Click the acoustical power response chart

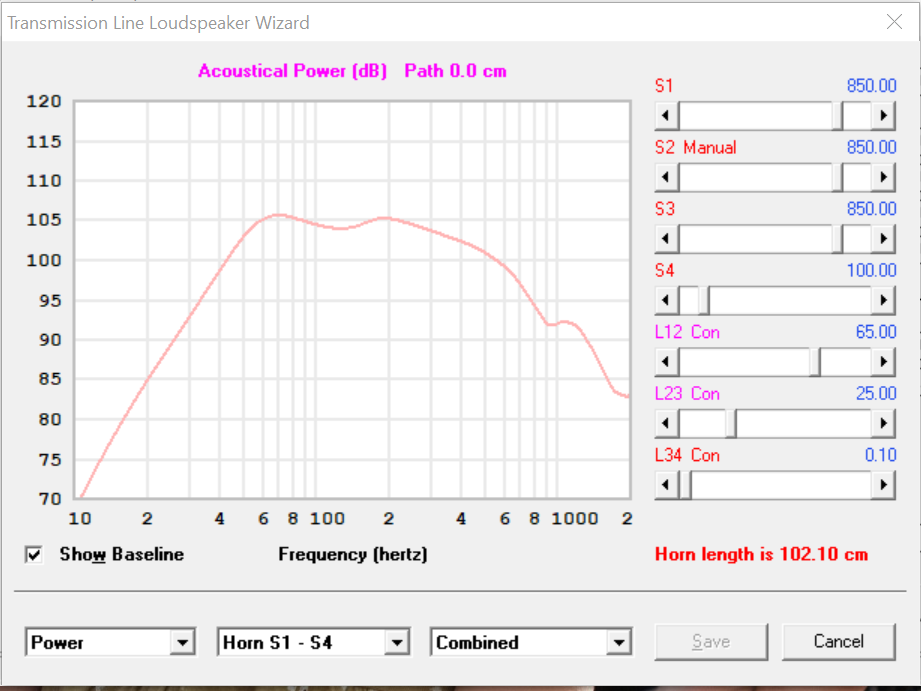352,300
